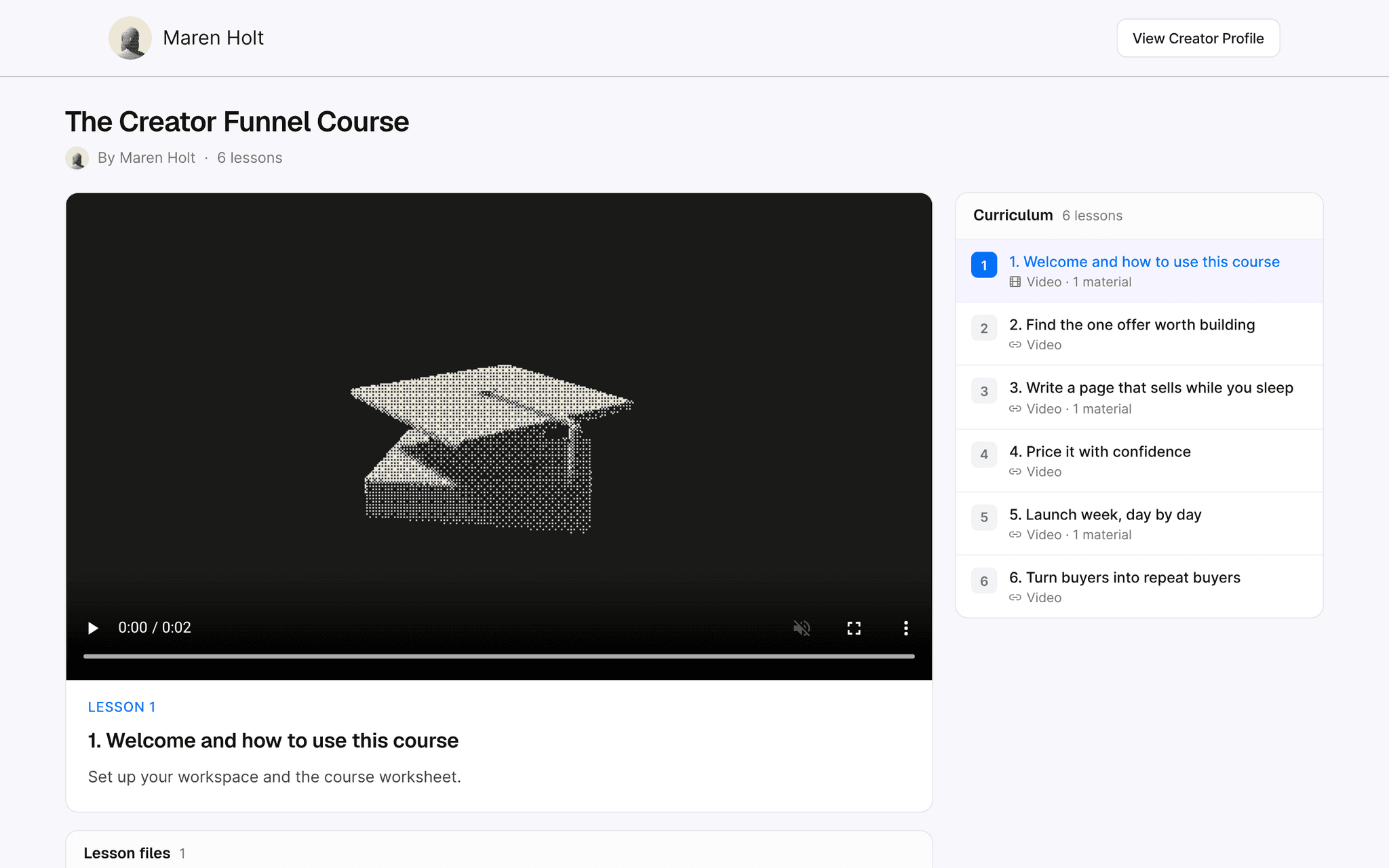Click the LESSON 1 label
1389x868 pixels.
[x=121, y=707]
